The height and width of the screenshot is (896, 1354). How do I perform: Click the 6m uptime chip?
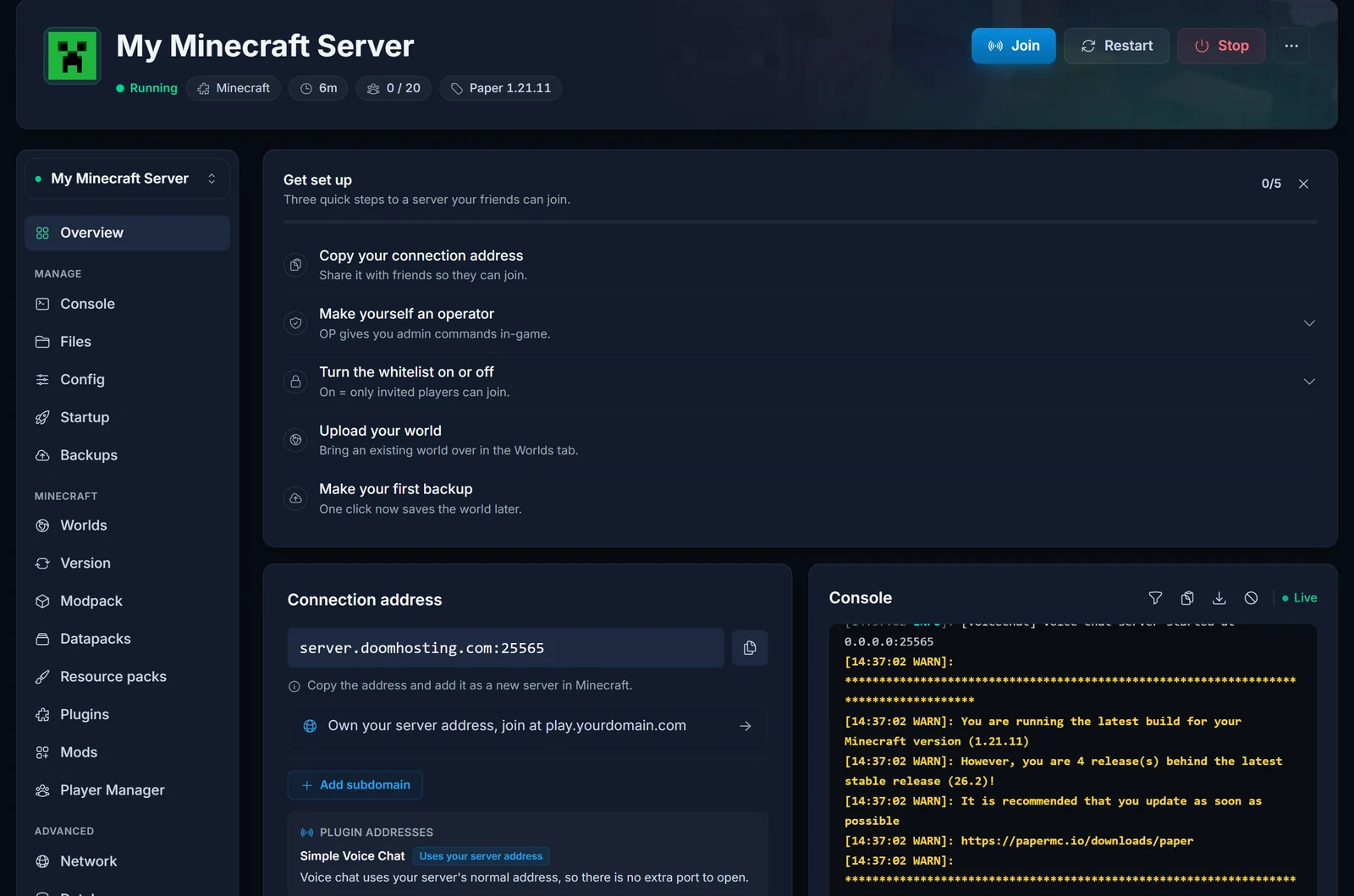point(318,88)
